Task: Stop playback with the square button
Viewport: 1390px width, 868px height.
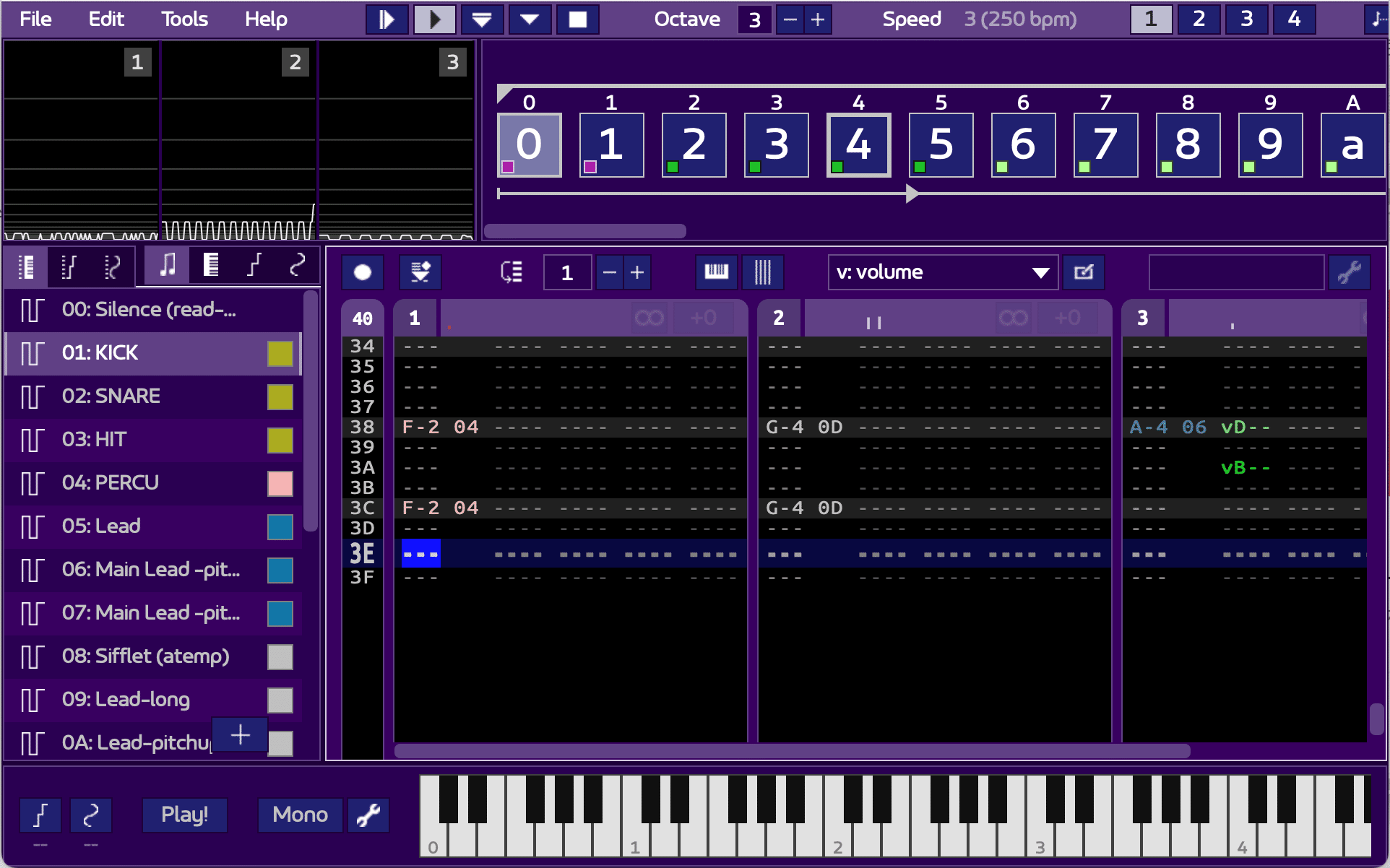Action: click(x=577, y=19)
